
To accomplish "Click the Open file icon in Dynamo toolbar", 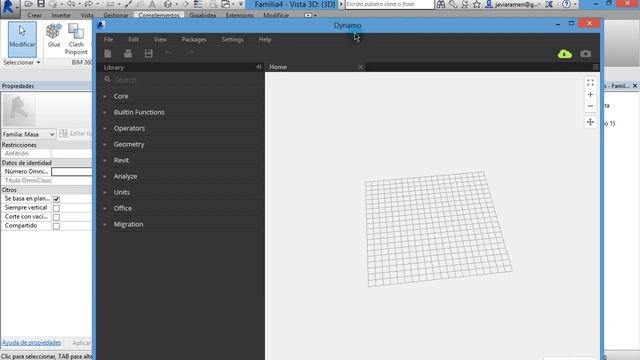I will click(128, 53).
